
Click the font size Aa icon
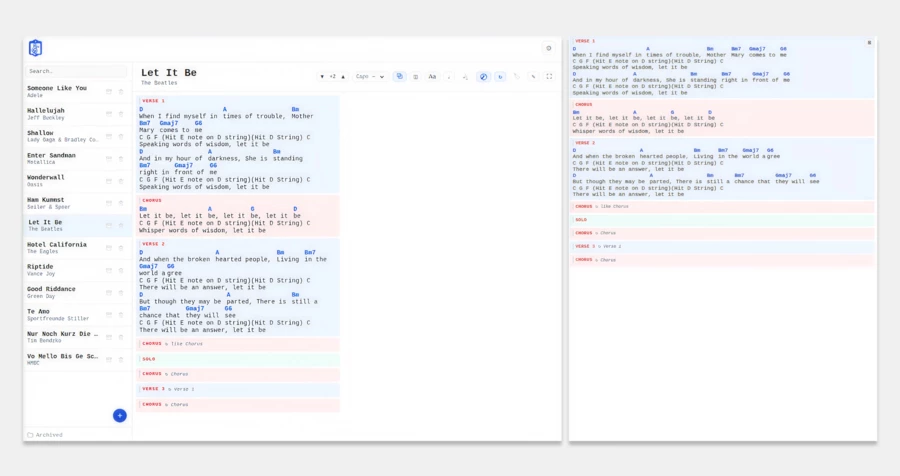tap(432, 76)
